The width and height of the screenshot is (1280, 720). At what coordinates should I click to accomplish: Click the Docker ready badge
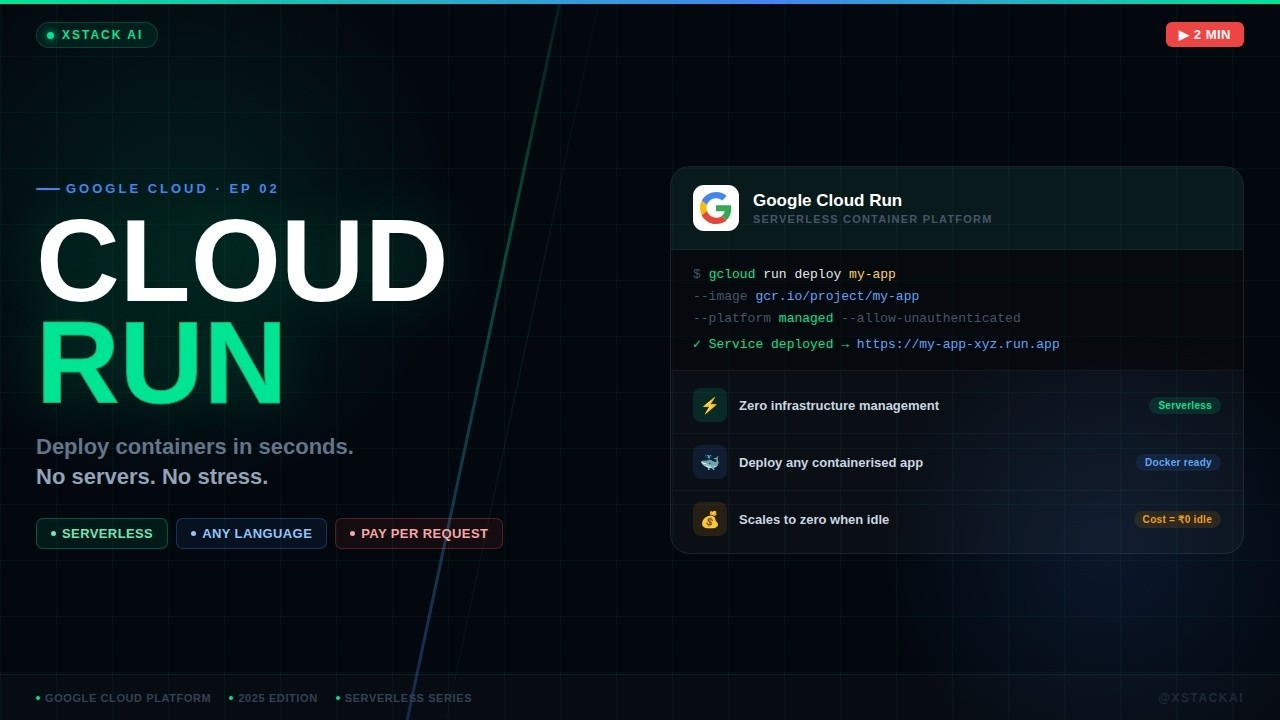(x=1178, y=462)
